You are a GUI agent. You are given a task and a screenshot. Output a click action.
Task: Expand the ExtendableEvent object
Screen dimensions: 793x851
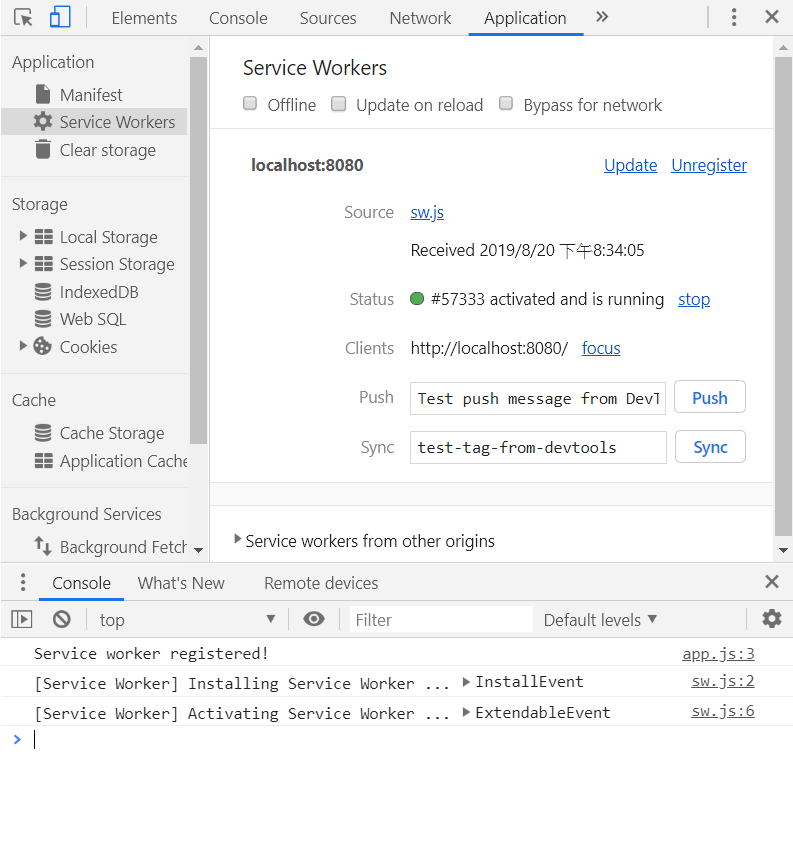(x=466, y=712)
